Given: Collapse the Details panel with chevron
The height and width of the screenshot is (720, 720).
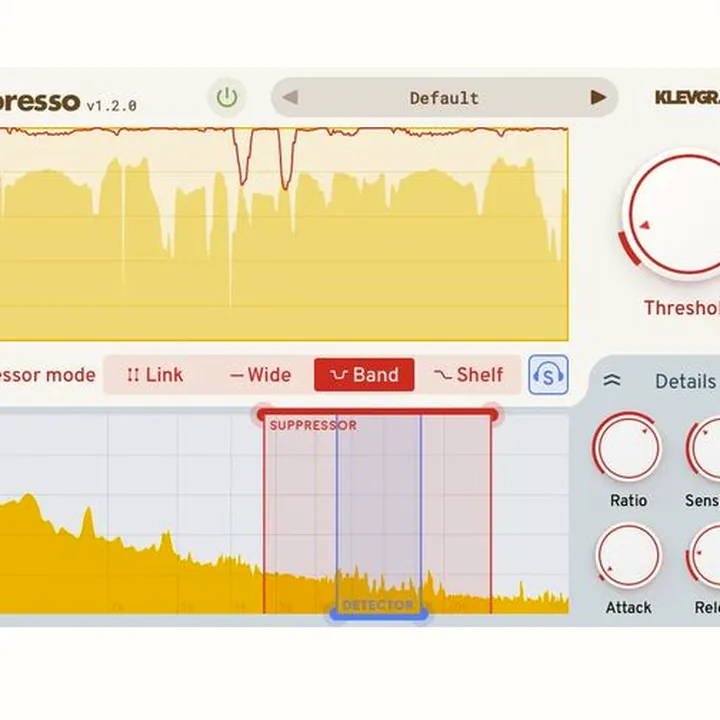Looking at the screenshot, I should point(612,380).
